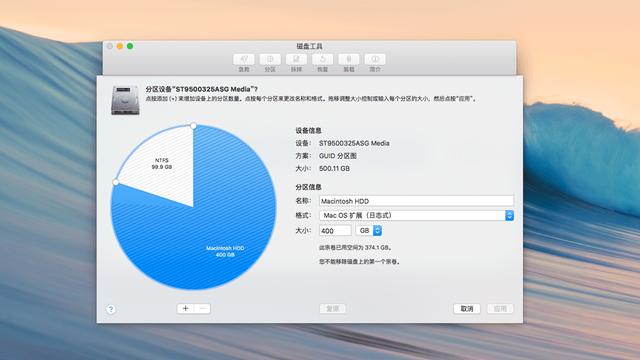Image resolution: width=640 pixels, height=360 pixels.
Task: Grab the resize handle atop the pie chart
Action: pyautogui.click(x=193, y=126)
